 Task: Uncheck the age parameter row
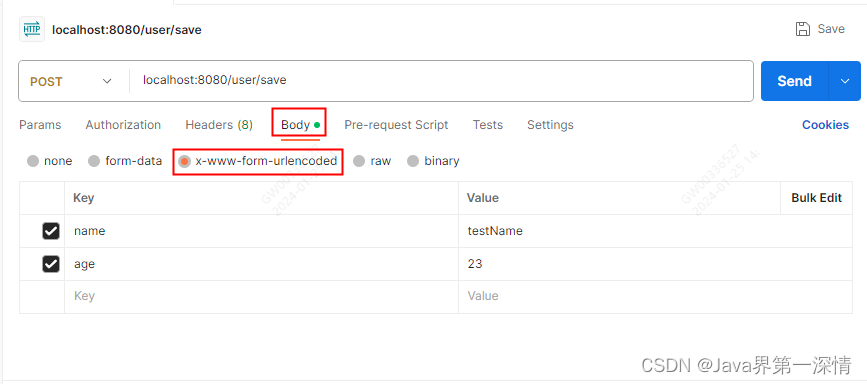[x=51, y=264]
